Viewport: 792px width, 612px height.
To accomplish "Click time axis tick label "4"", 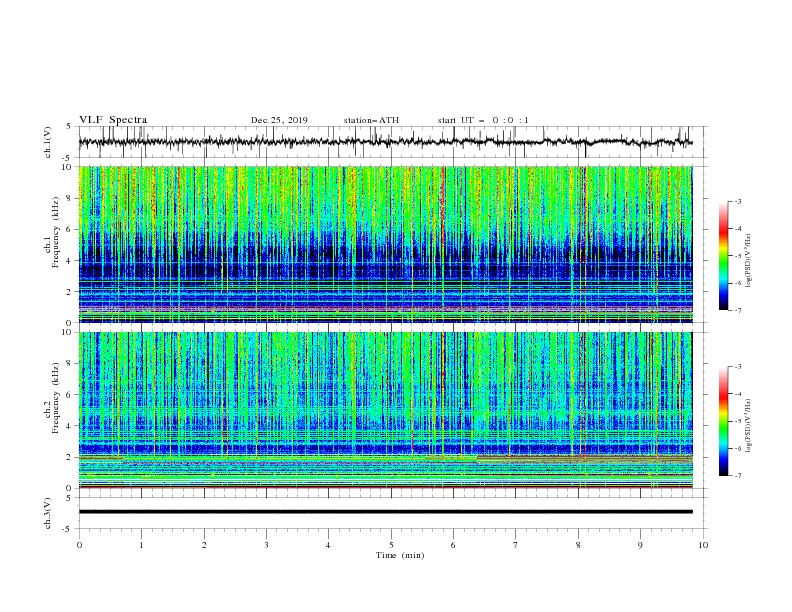I will [x=329, y=545].
